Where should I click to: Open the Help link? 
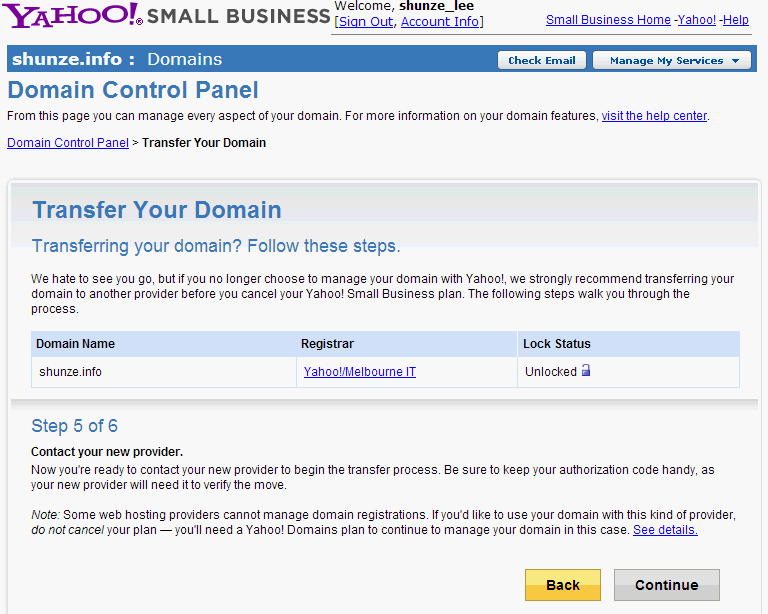point(736,20)
